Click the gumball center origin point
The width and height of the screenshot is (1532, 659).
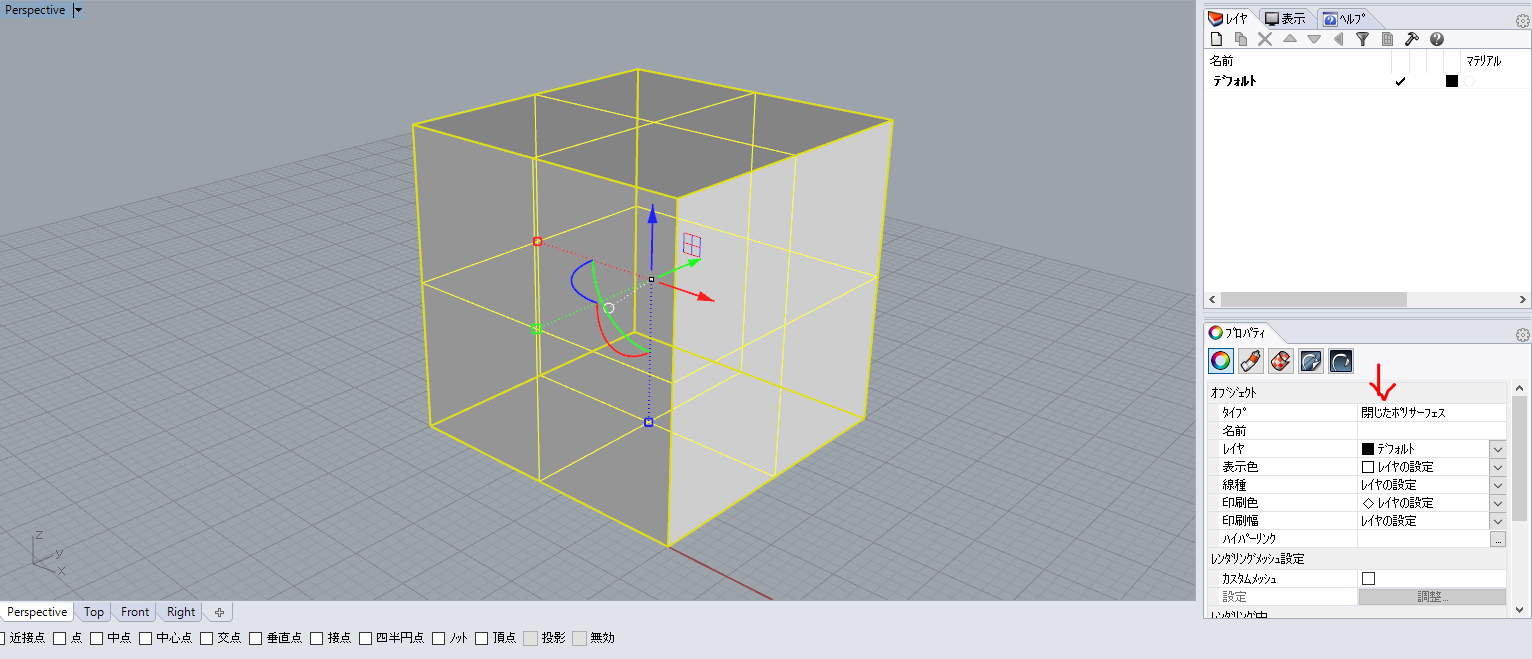(x=651, y=279)
